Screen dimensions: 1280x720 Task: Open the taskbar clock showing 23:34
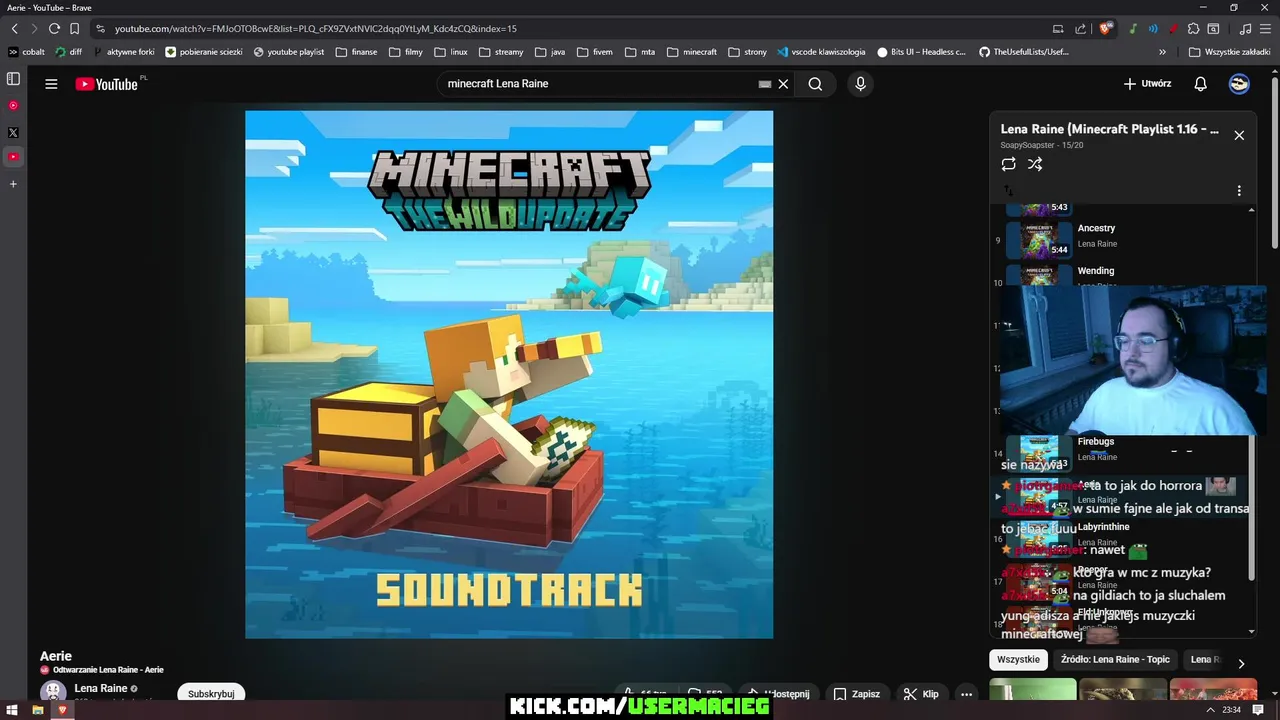coord(1231,710)
